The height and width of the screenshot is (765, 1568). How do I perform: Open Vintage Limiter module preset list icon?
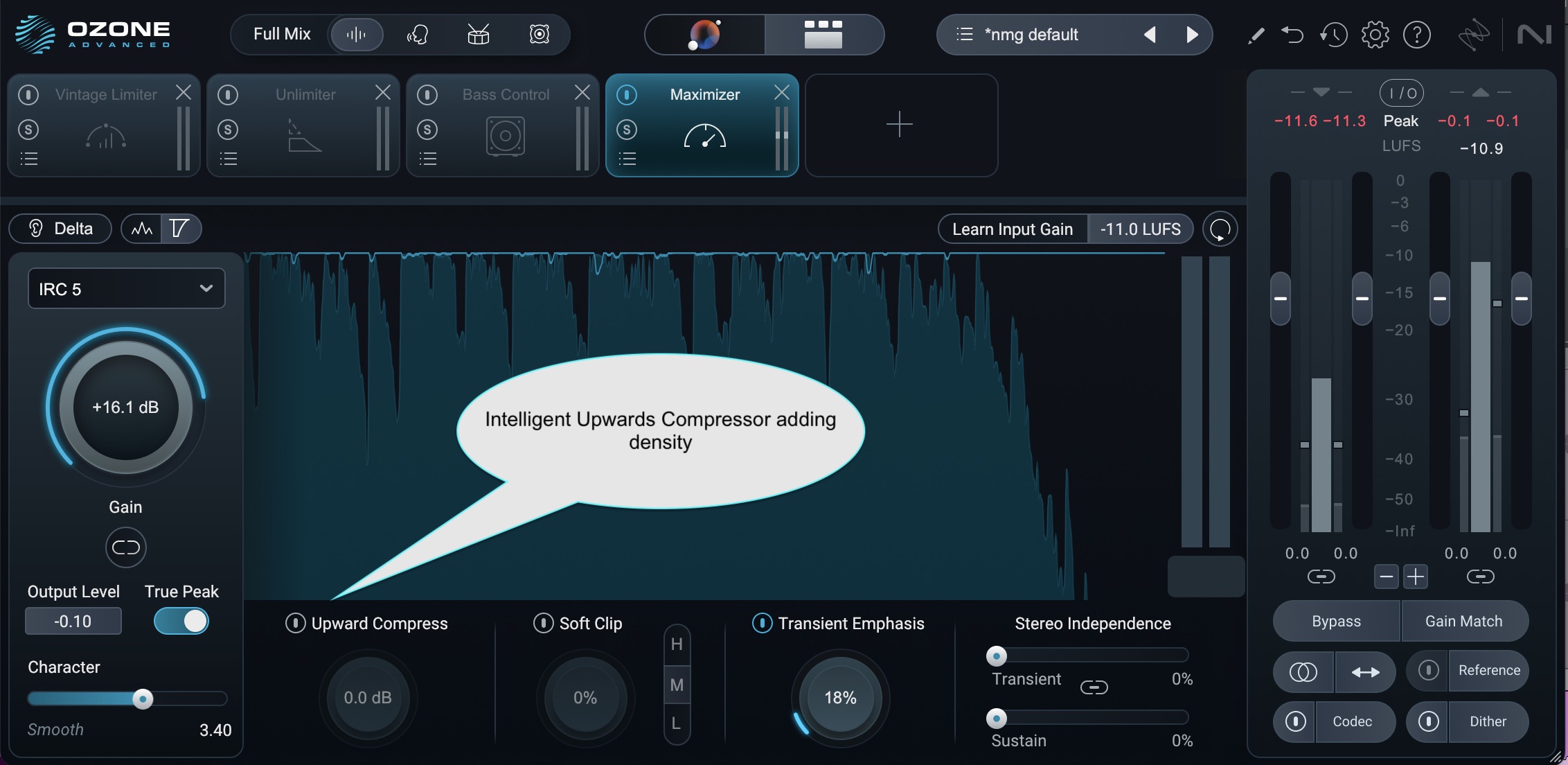tap(28, 159)
